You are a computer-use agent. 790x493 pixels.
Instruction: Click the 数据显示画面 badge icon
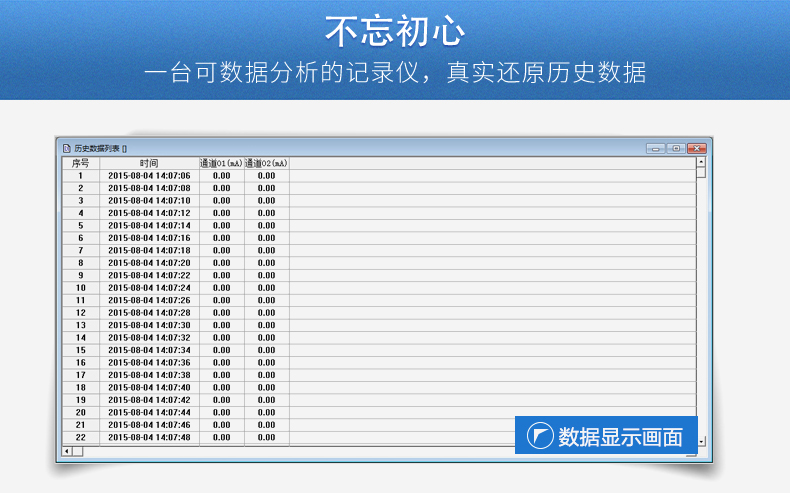point(540,436)
